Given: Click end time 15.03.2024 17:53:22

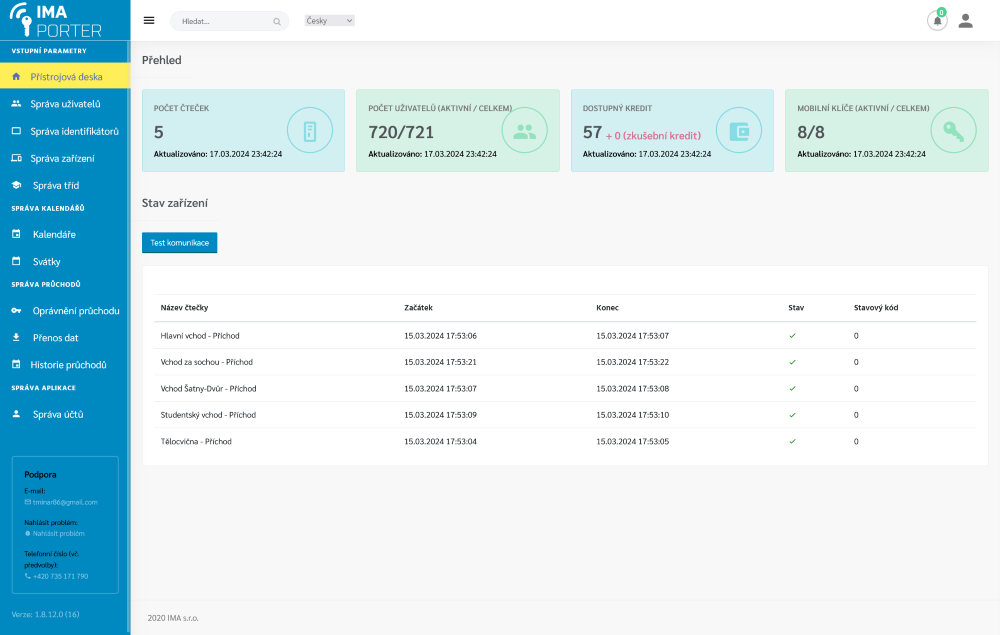Looking at the screenshot, I should (x=633, y=362).
